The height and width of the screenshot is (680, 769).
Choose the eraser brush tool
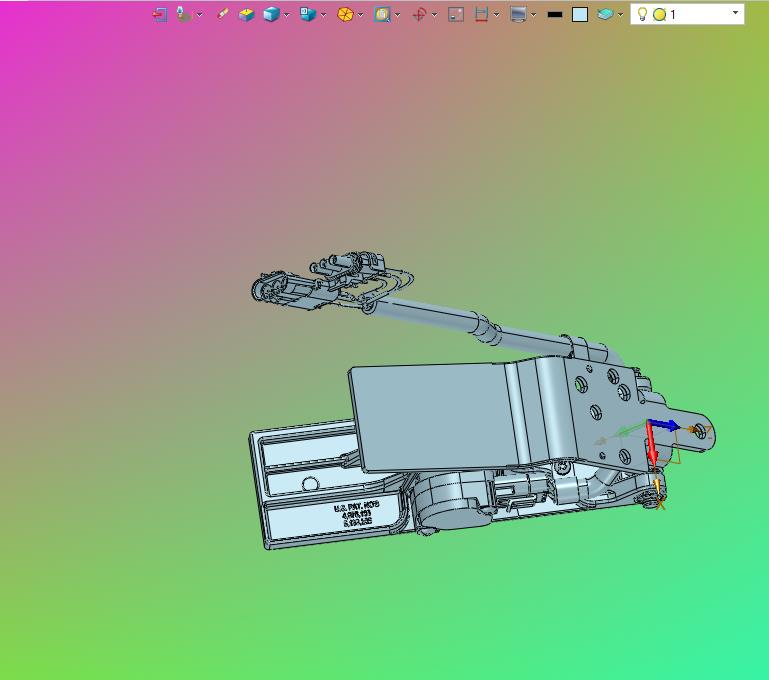pyautogui.click(x=222, y=15)
